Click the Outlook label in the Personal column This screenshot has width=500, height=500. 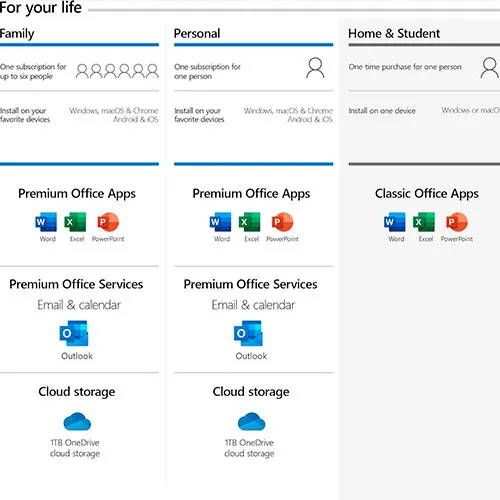coord(251,356)
